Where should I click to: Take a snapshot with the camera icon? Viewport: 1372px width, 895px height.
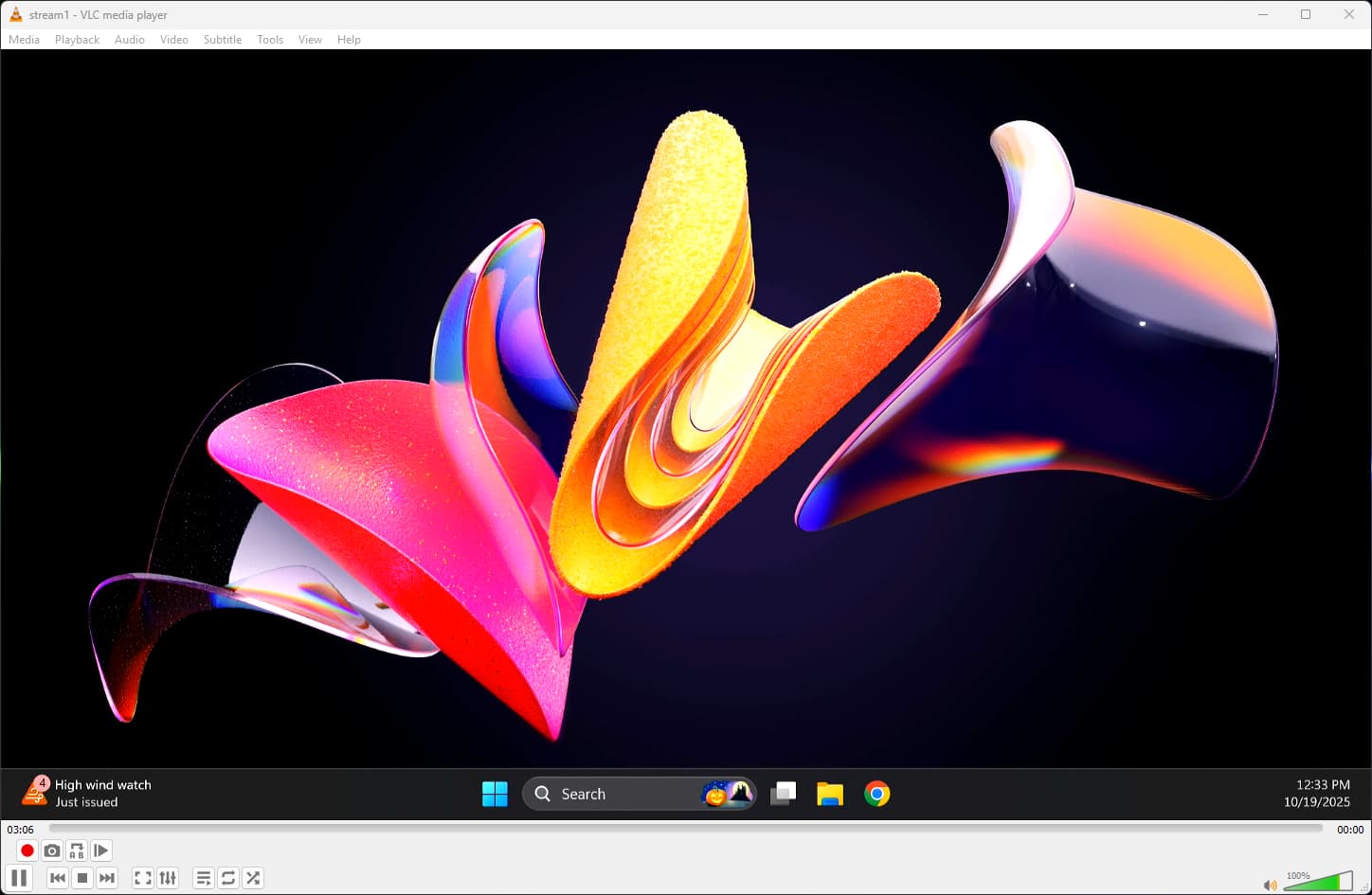(x=52, y=850)
